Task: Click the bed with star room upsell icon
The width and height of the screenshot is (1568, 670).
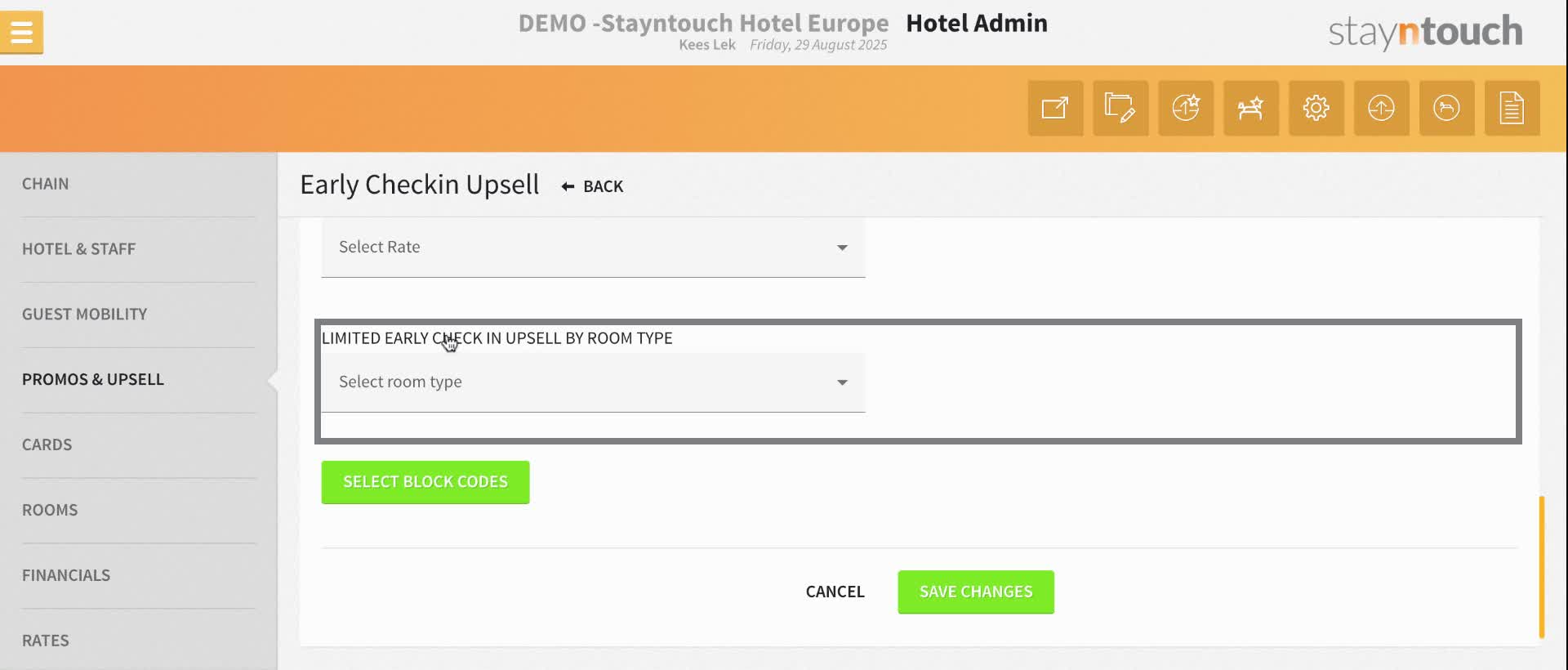Action: 1251,108
